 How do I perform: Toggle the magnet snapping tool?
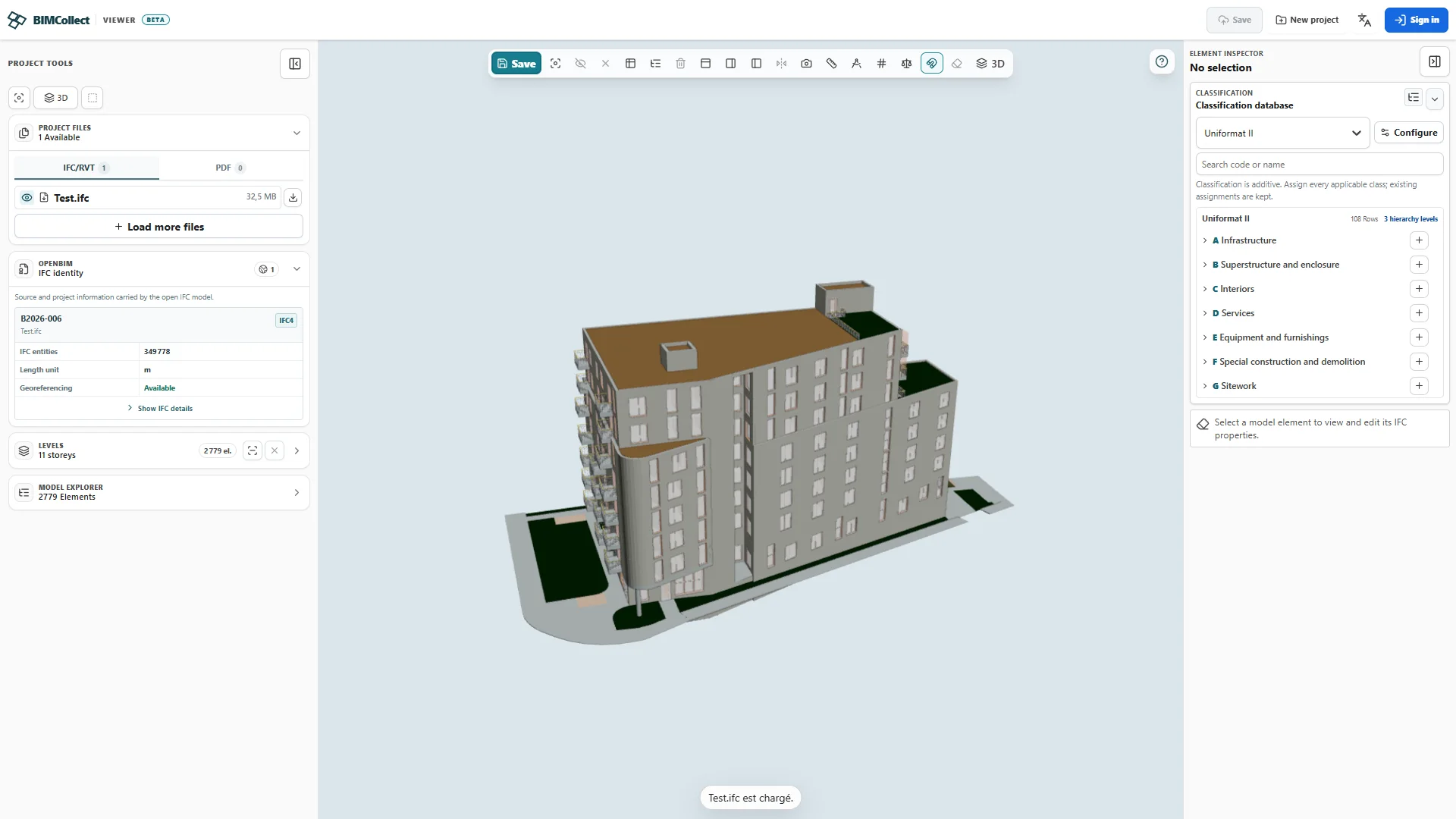(931, 64)
